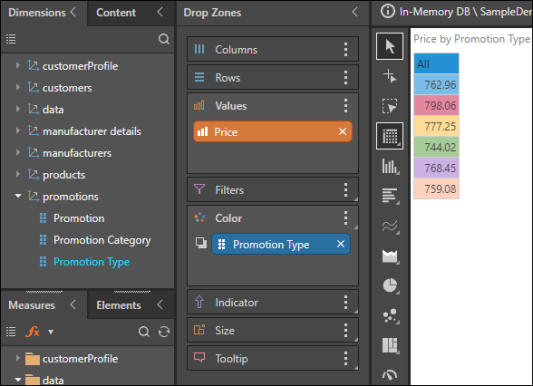Expand the customers dimension node
This screenshot has width=533, height=386.
point(18,87)
